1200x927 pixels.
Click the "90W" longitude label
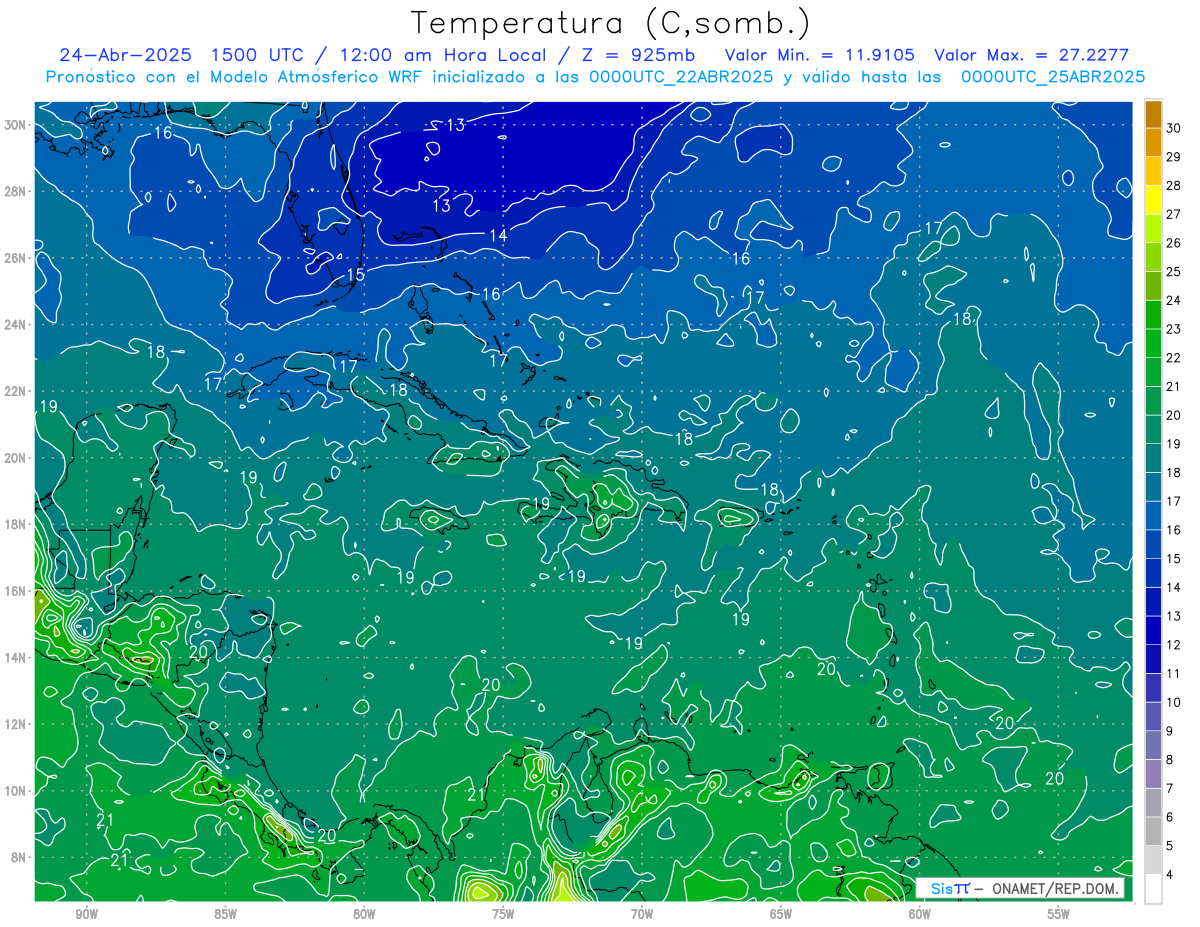click(x=86, y=914)
